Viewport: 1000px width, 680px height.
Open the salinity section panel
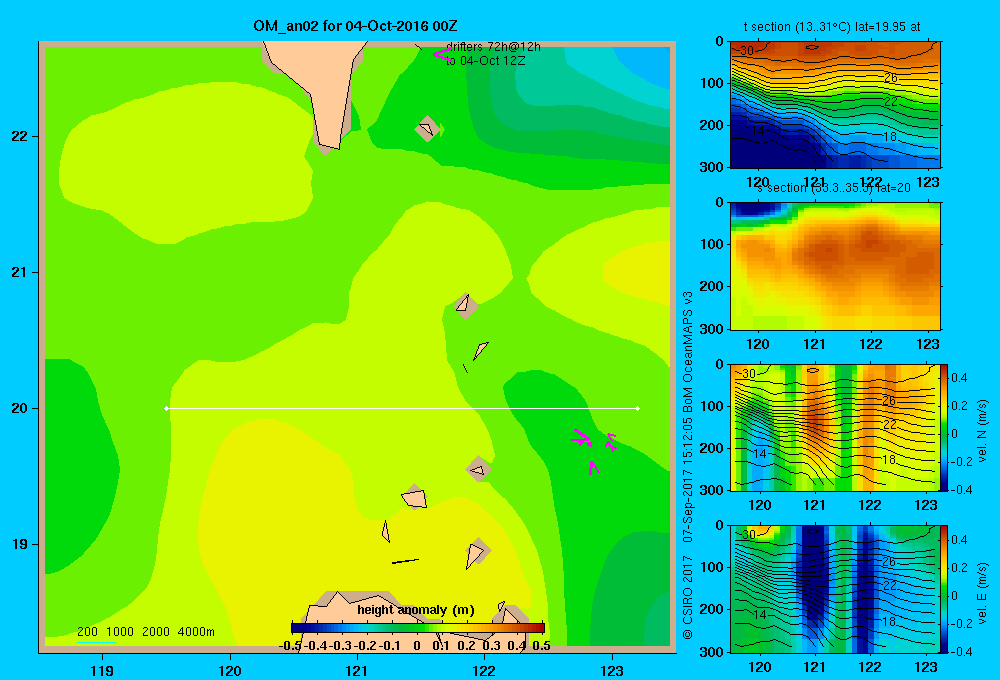[835, 266]
